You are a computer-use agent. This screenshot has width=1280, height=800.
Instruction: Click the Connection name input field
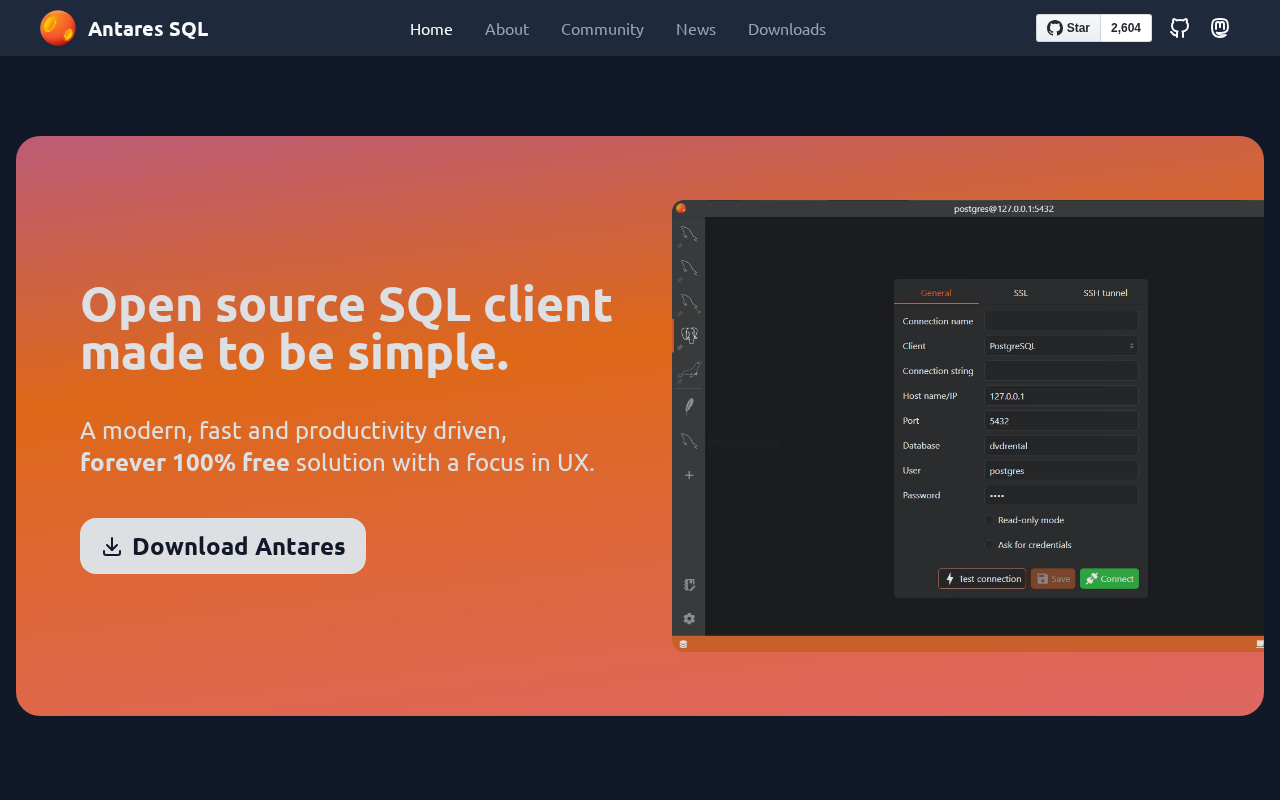[1061, 321]
